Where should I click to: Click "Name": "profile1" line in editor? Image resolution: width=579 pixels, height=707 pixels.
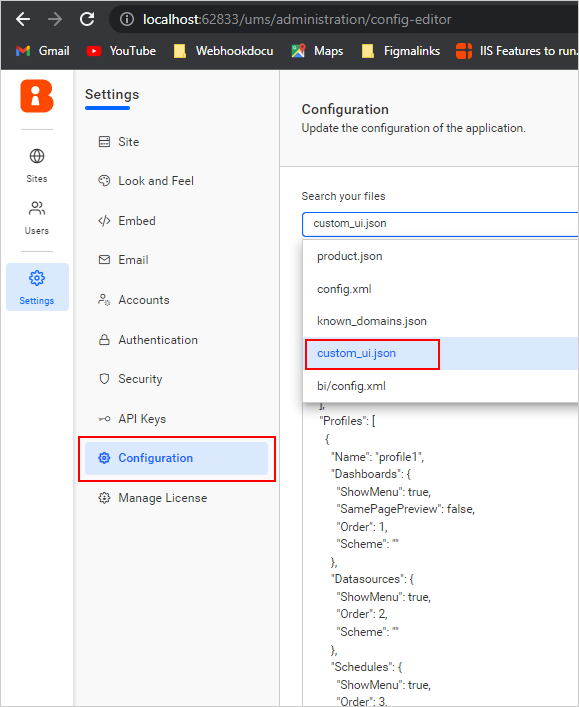(377, 457)
